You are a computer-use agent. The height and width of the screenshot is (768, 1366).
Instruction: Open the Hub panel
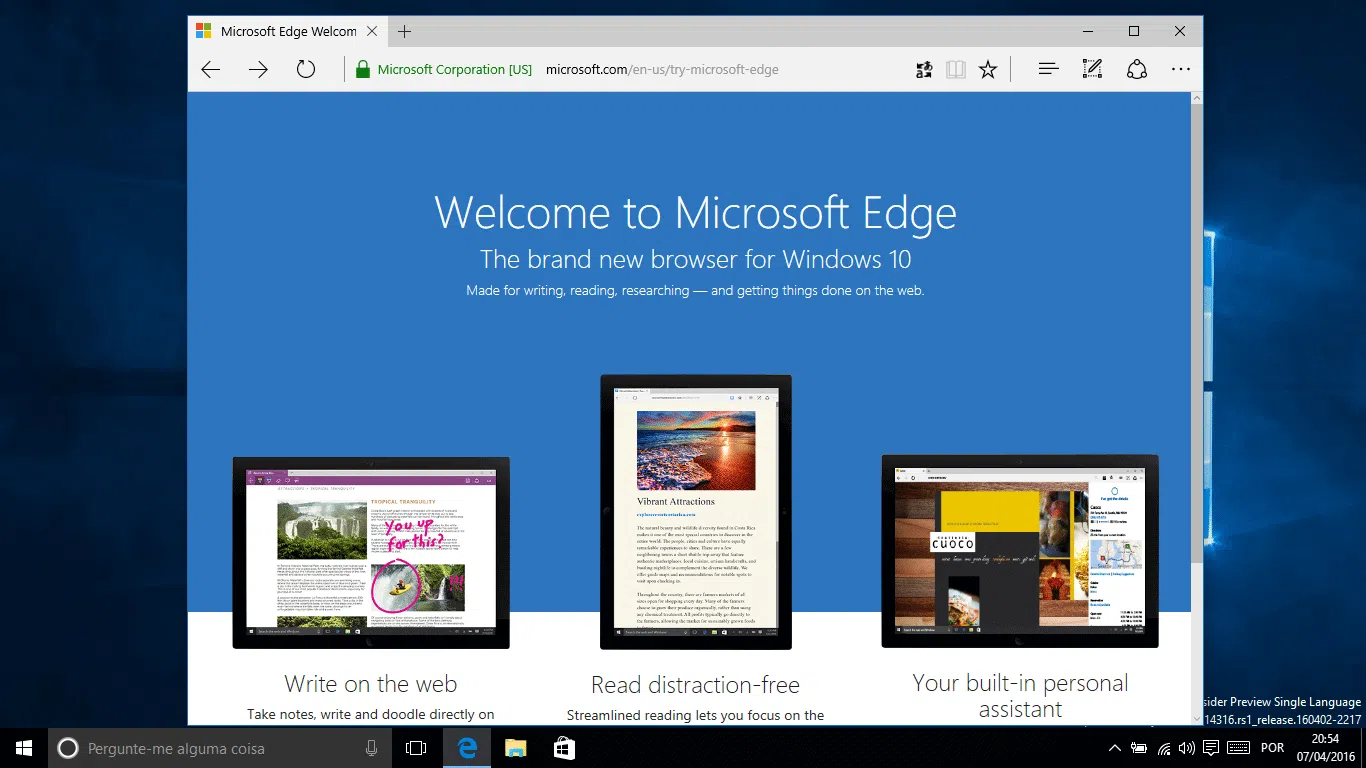(x=1048, y=69)
